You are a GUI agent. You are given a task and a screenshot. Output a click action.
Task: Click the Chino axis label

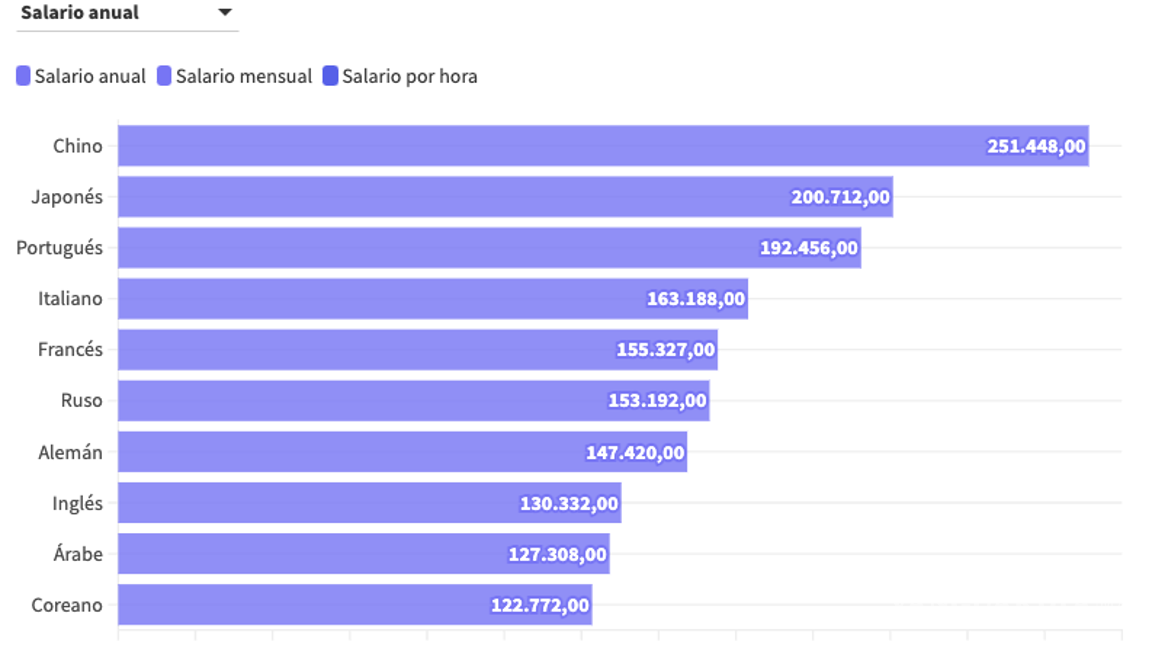tap(78, 146)
